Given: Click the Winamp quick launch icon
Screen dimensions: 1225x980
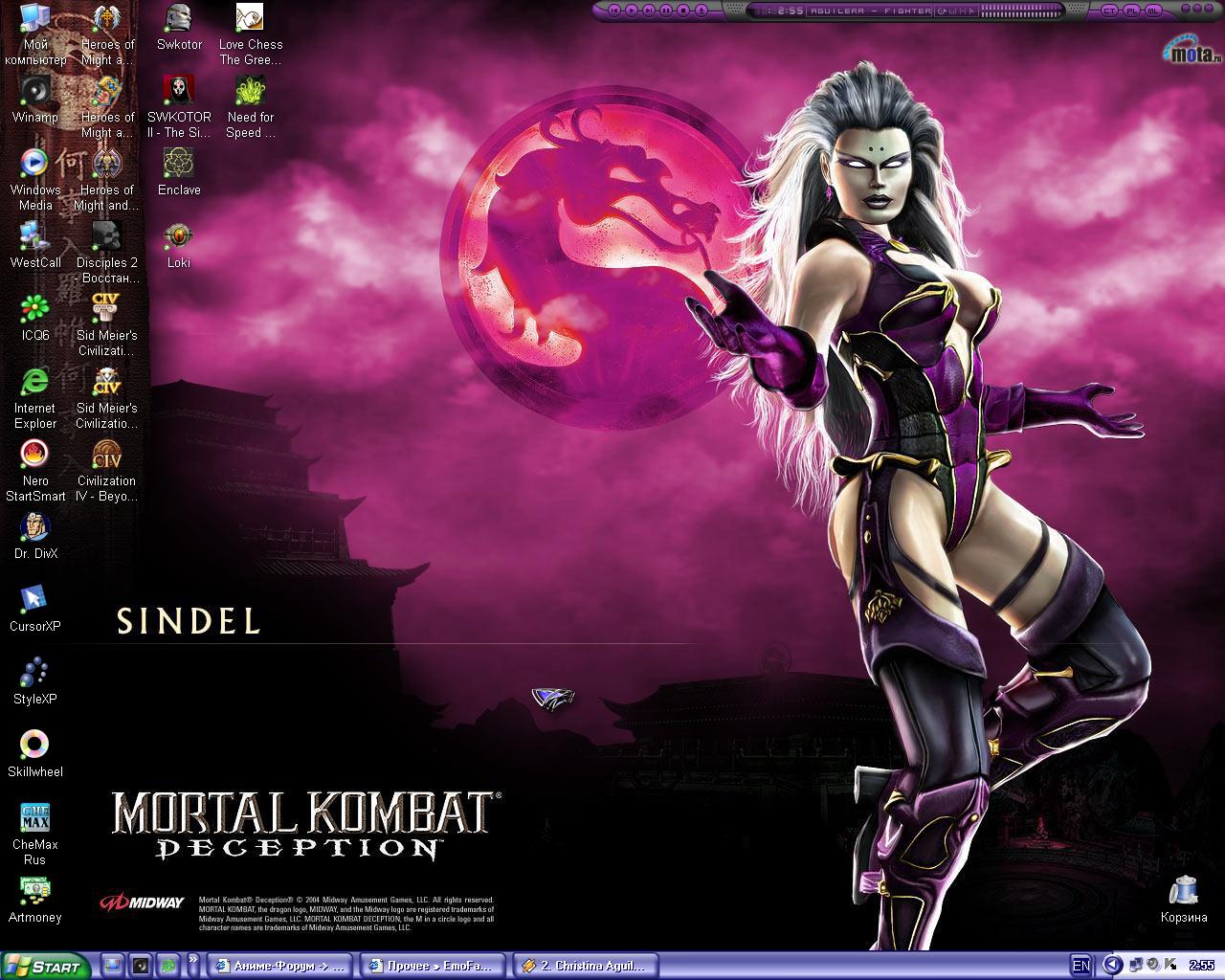Looking at the screenshot, I should pyautogui.click(x=141, y=966).
